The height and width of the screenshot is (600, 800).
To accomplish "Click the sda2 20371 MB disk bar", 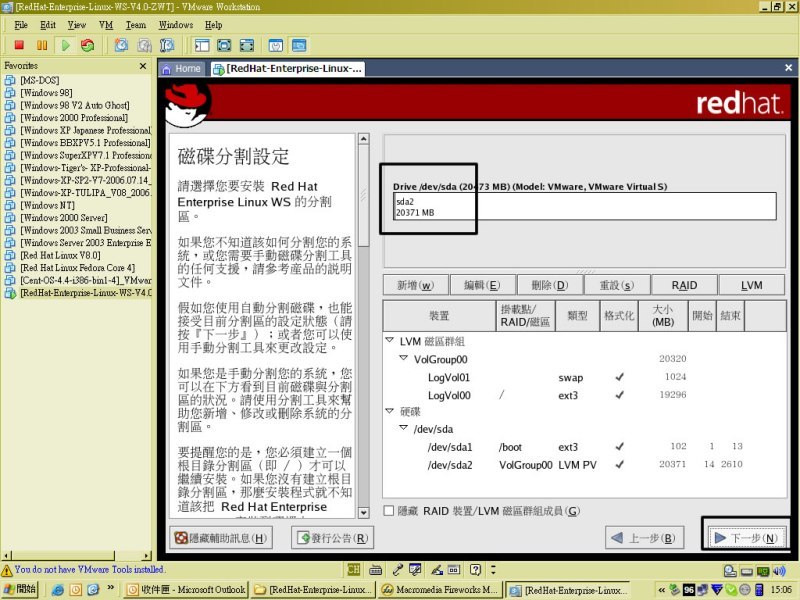I will [585, 207].
